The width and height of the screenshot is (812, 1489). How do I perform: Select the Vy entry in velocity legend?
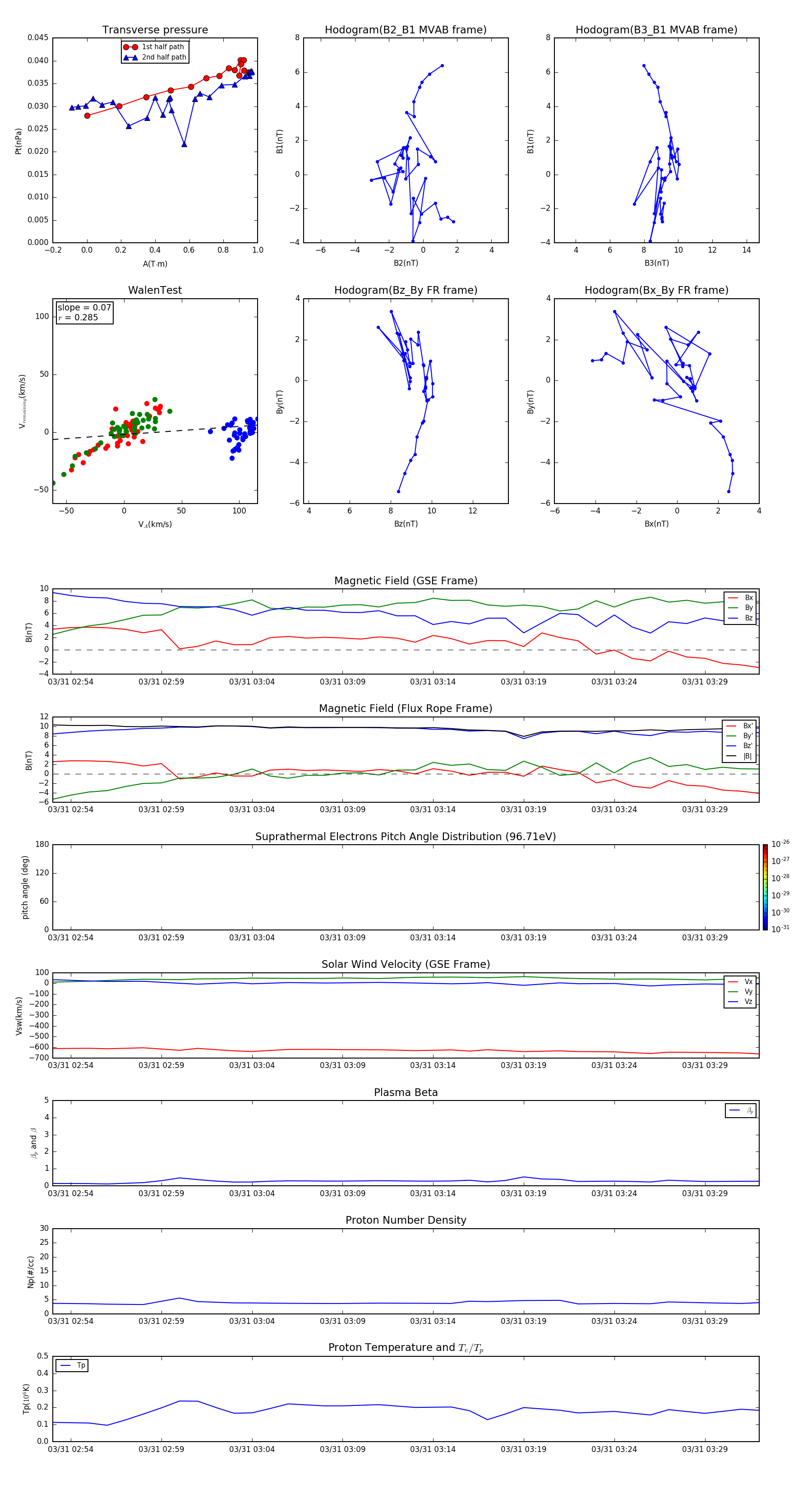pos(740,991)
